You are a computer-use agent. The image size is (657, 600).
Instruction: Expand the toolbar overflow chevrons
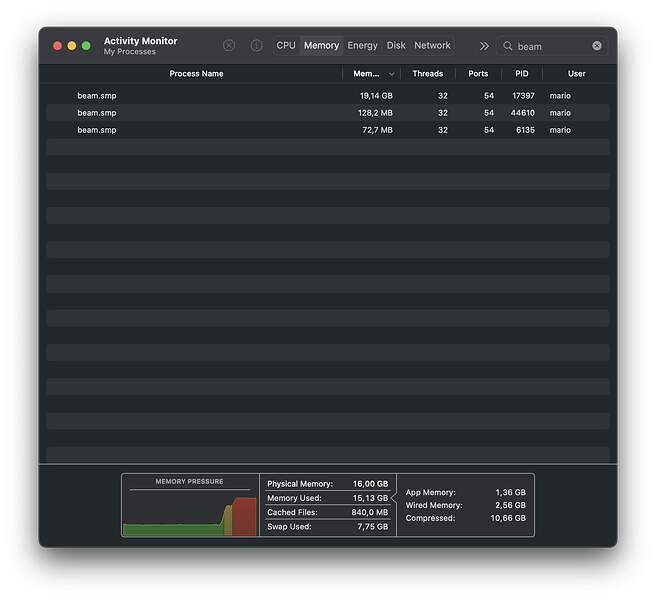pyautogui.click(x=484, y=46)
